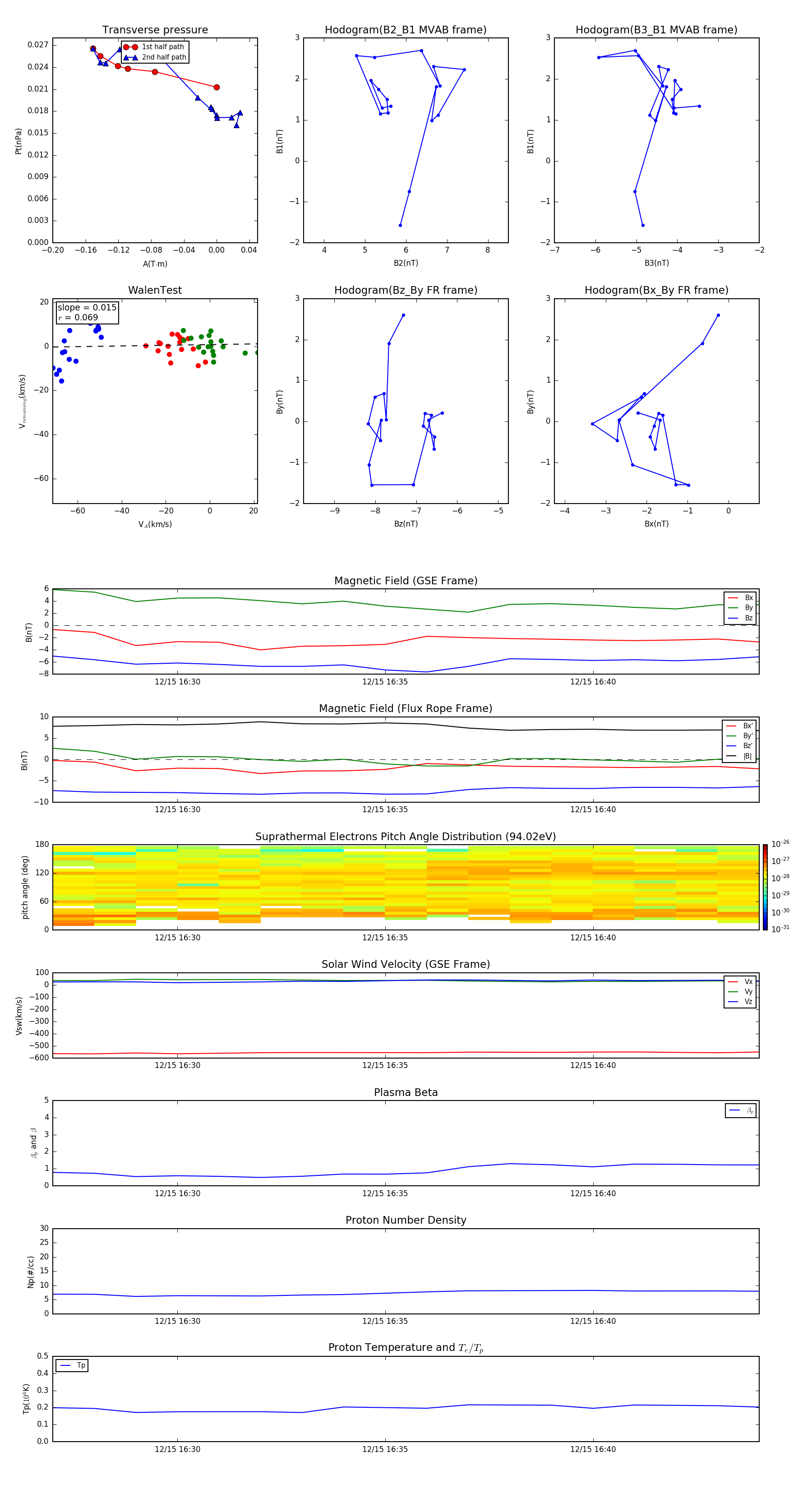812x1489 pixels.
Task: Click the 'Bx(nT)' x-axis label of FR hodogram
Action: coord(656,524)
